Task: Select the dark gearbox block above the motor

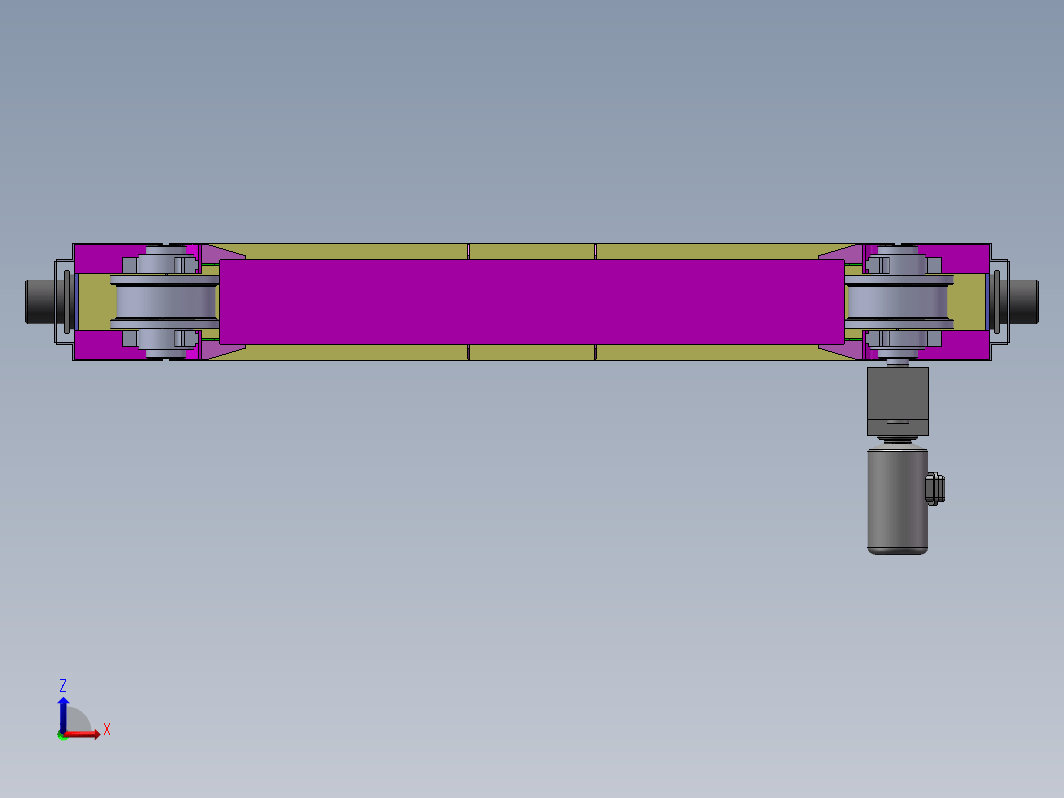Action: [898, 402]
